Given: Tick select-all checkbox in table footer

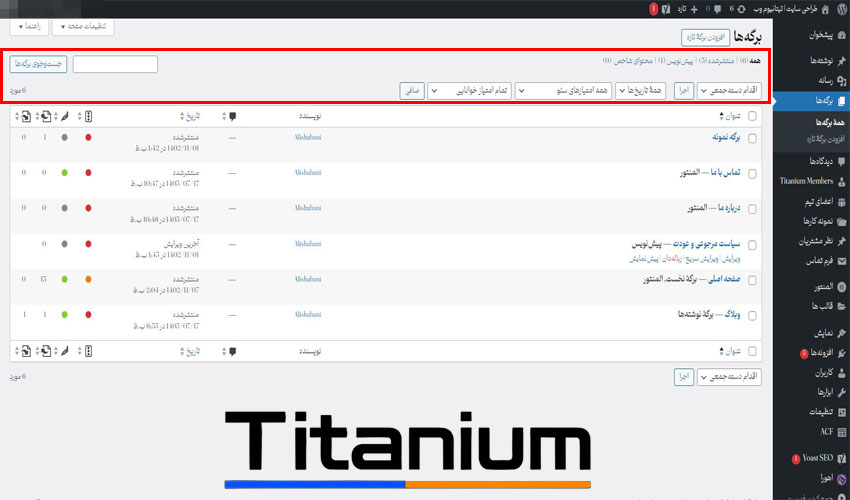Looking at the screenshot, I should tap(752, 351).
